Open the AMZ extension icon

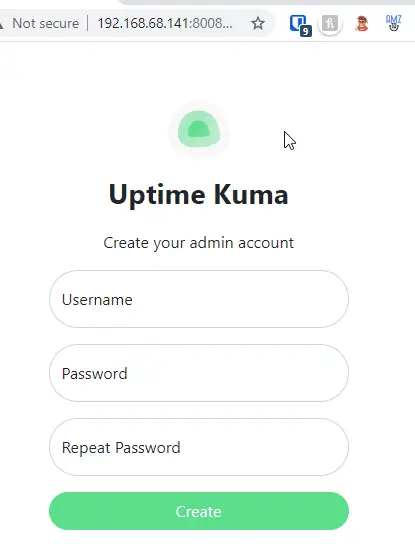pyautogui.click(x=393, y=23)
